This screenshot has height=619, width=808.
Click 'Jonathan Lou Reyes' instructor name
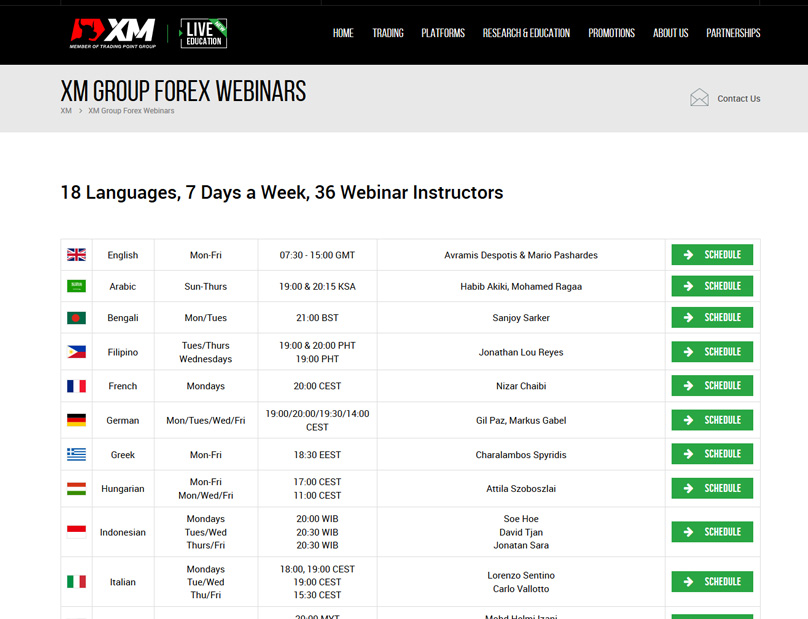tap(521, 352)
